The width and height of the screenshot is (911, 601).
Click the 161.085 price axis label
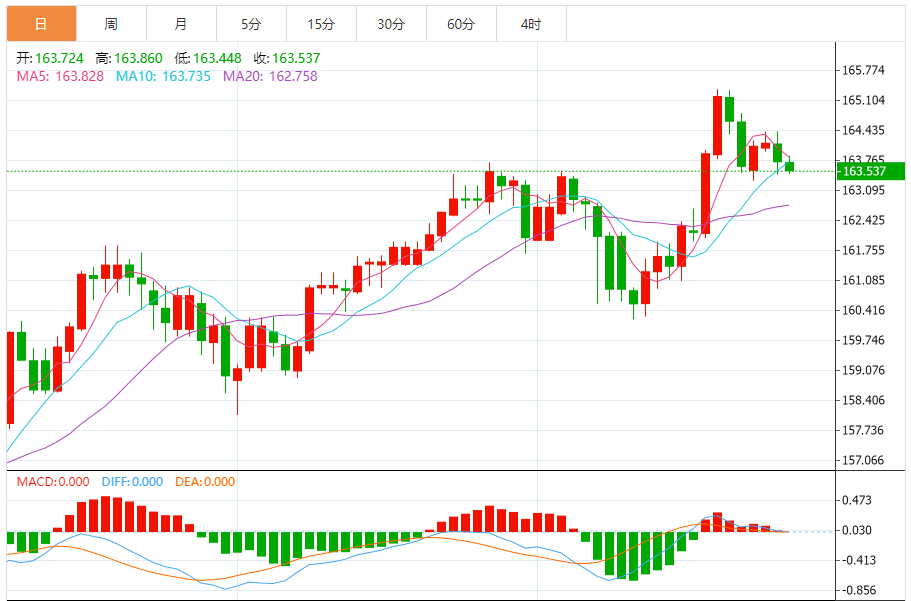click(863, 280)
